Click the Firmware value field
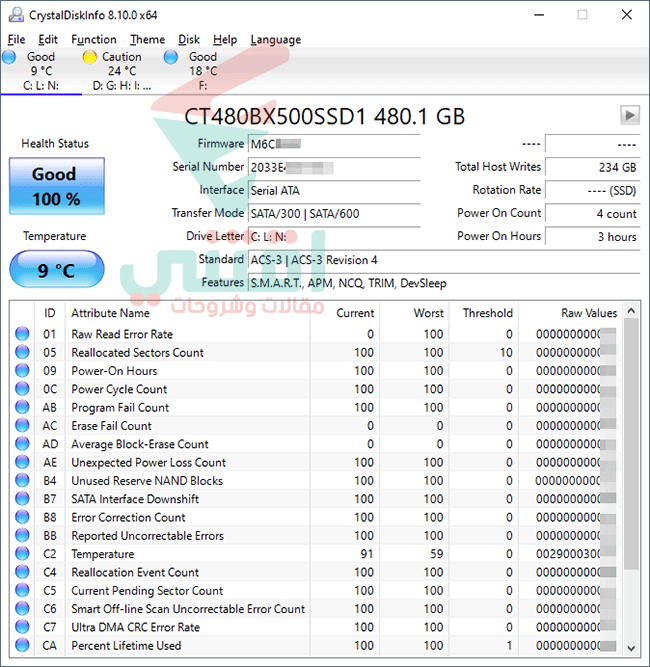Image resolution: width=650 pixels, height=667 pixels. 334,144
